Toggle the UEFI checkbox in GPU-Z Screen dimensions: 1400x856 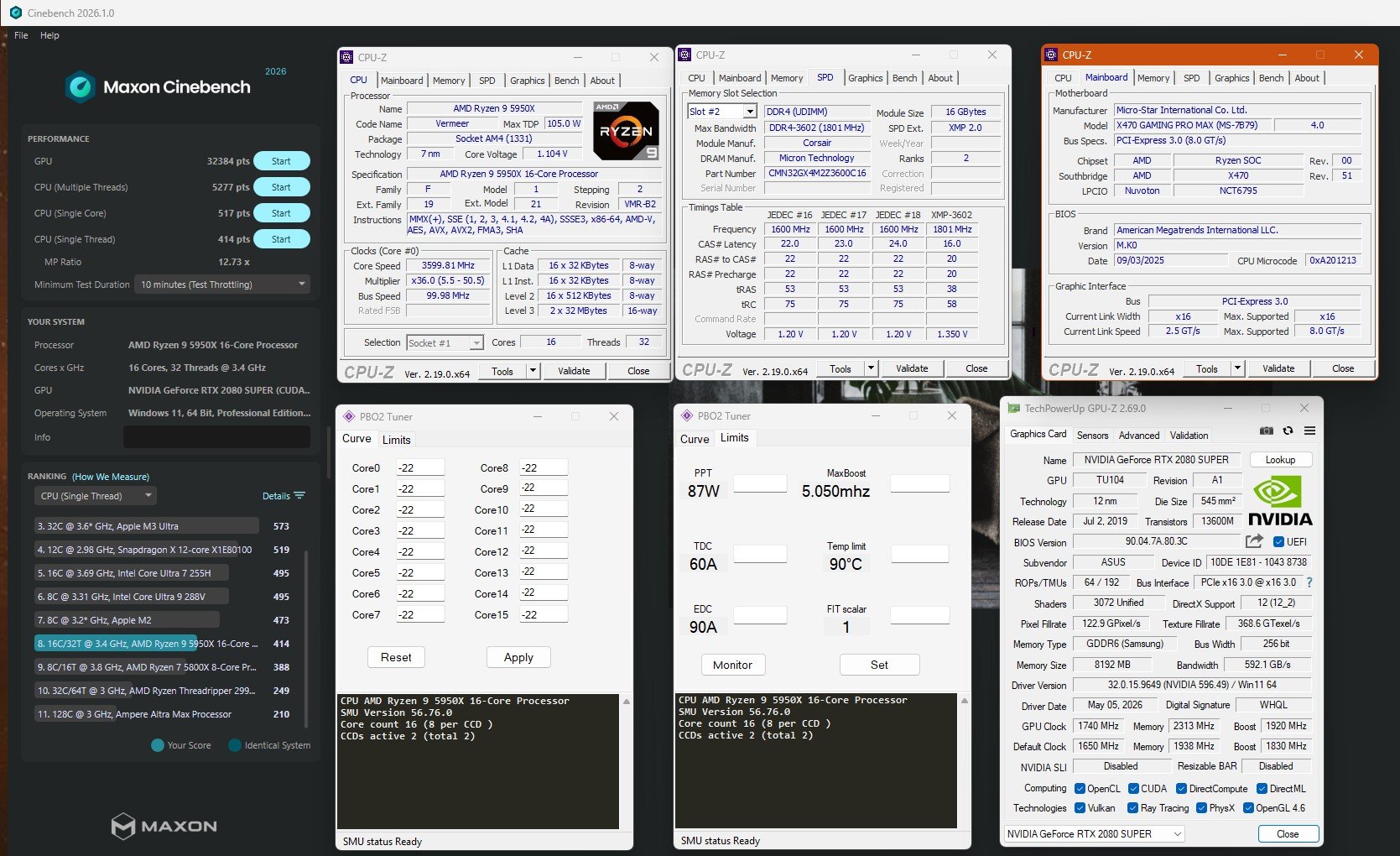(x=1278, y=542)
